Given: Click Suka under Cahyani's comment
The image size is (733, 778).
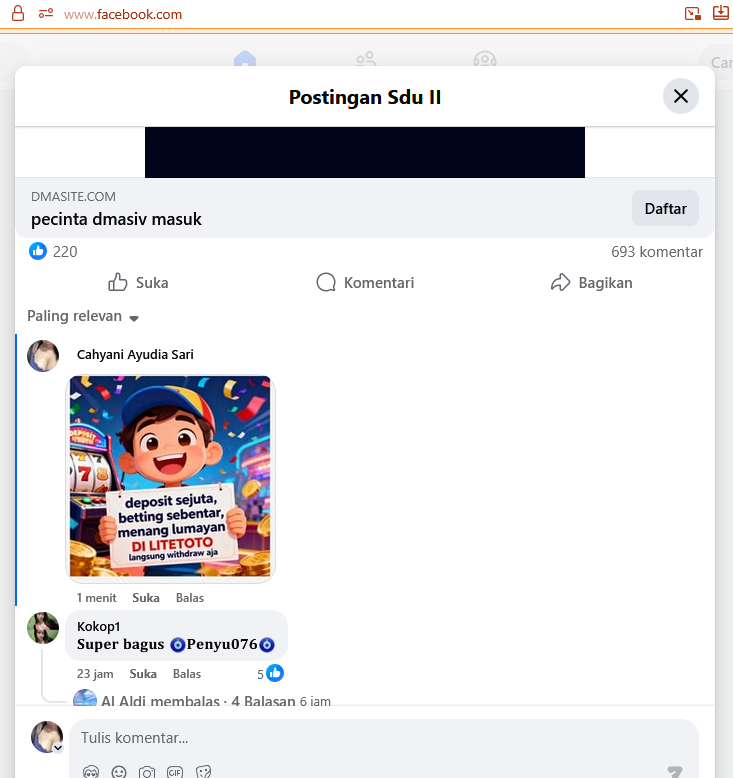Looking at the screenshot, I should [146, 598].
